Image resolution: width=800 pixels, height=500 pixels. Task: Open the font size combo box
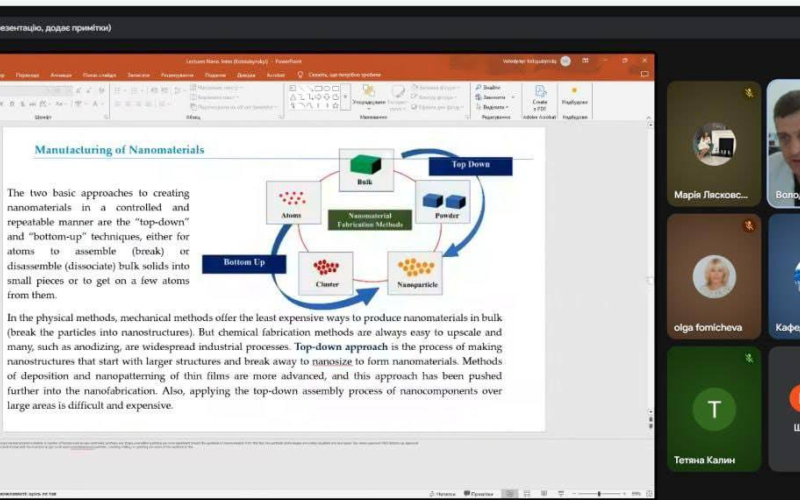63,90
